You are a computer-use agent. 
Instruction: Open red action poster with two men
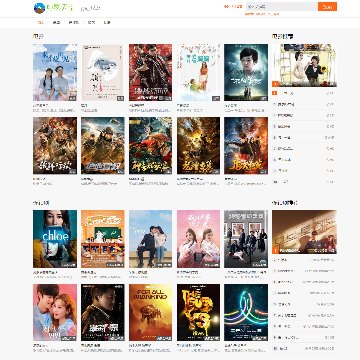151,72
